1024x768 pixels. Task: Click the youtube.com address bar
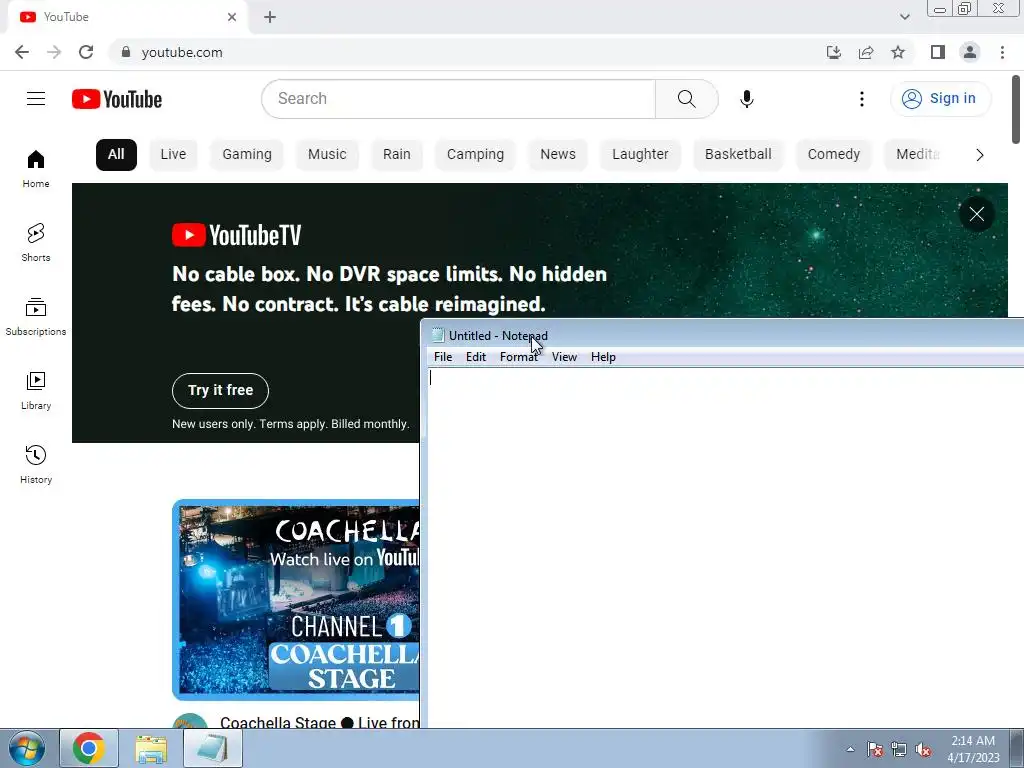464,52
